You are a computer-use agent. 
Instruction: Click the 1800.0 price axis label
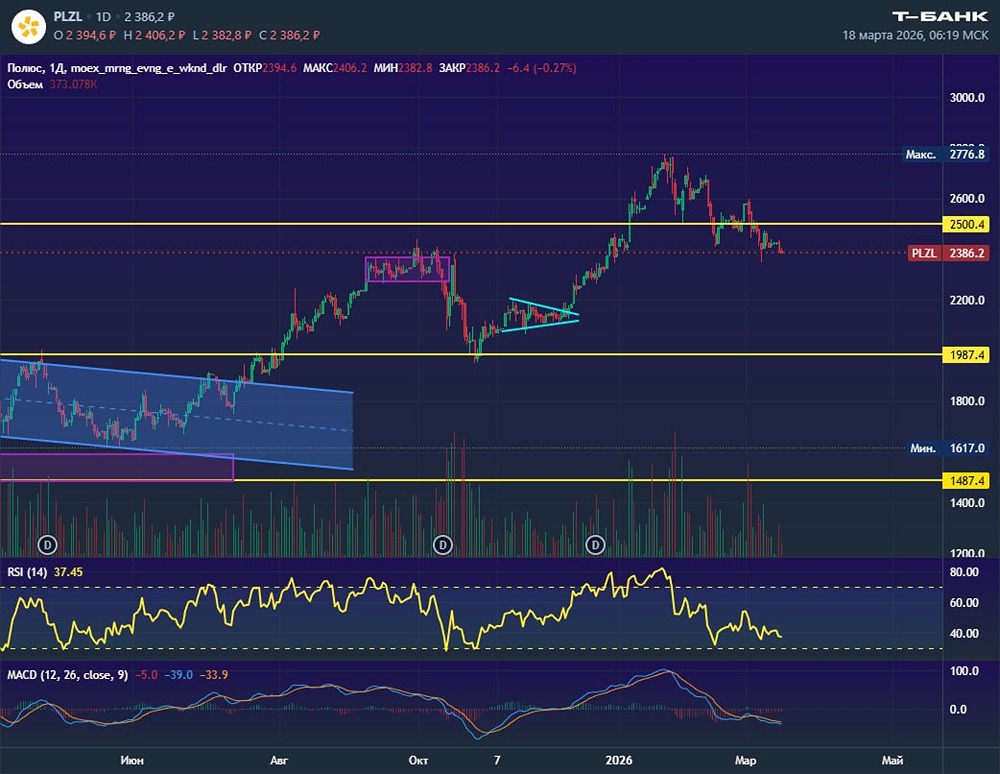[967, 401]
